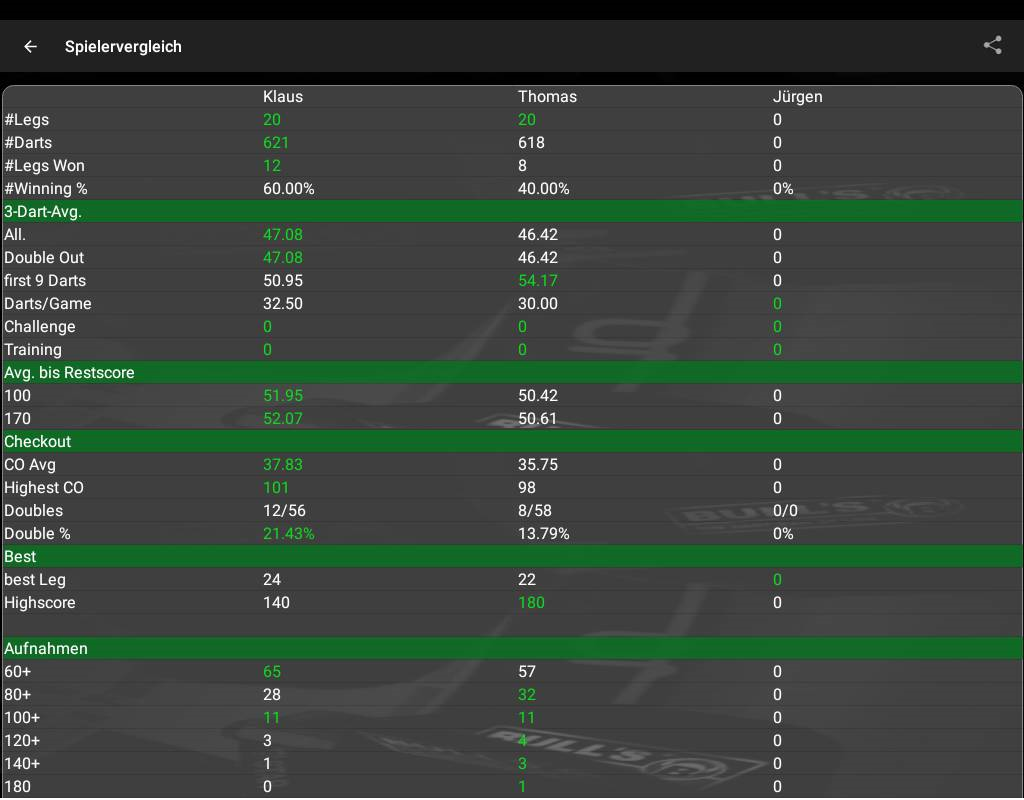Click Klaus's 60+ value 65
The height and width of the screenshot is (800, 1024).
coord(272,671)
